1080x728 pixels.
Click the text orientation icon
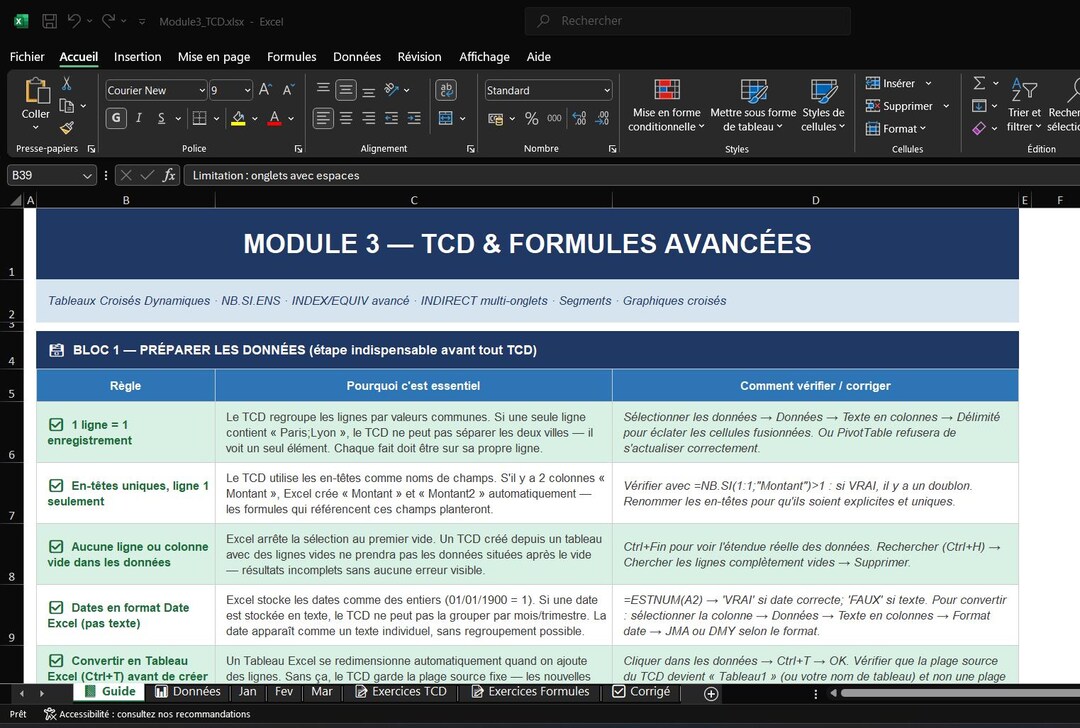tap(392, 90)
